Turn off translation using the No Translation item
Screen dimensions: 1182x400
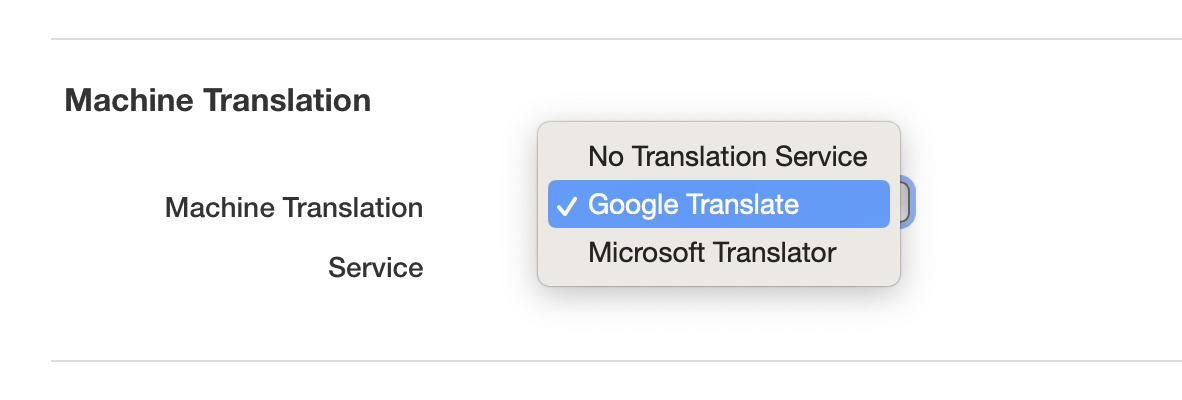coord(727,156)
